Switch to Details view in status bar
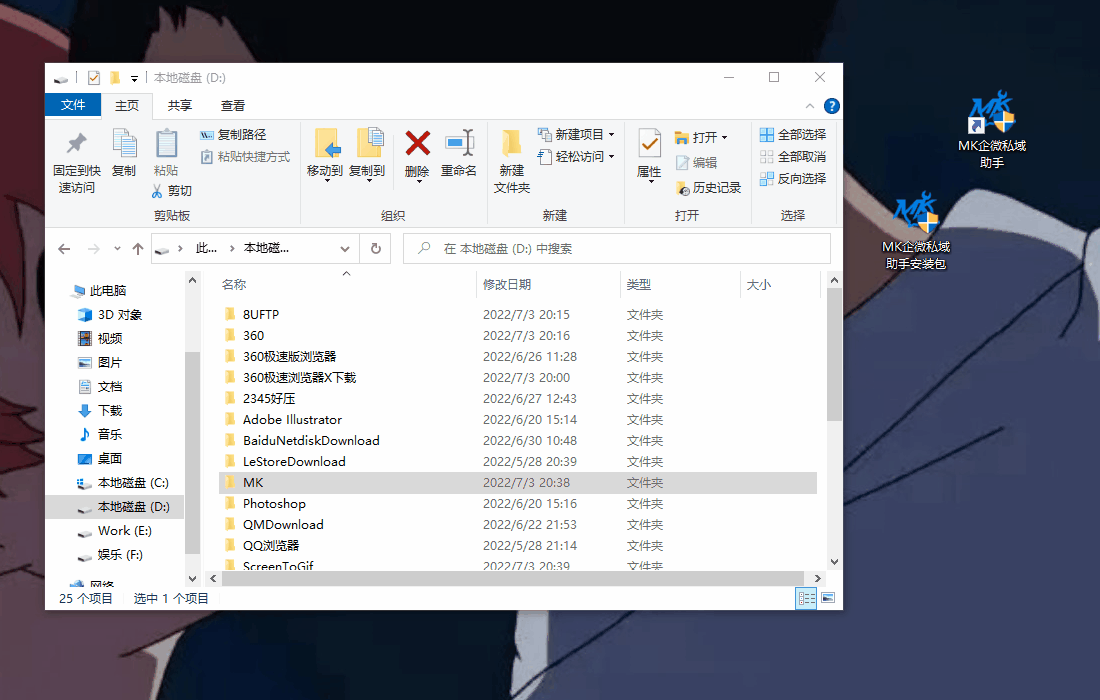 click(806, 598)
